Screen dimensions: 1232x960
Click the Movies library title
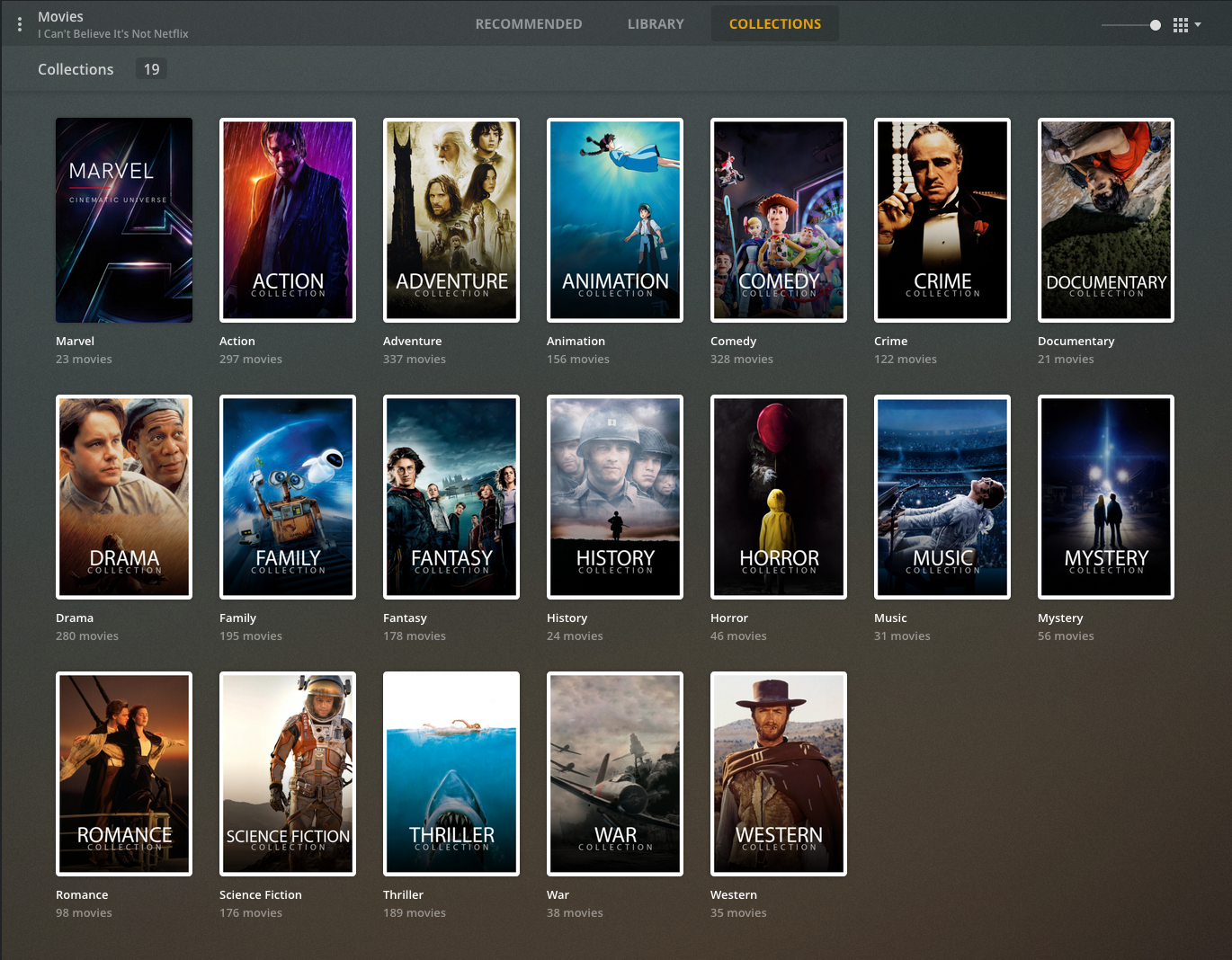click(x=60, y=17)
